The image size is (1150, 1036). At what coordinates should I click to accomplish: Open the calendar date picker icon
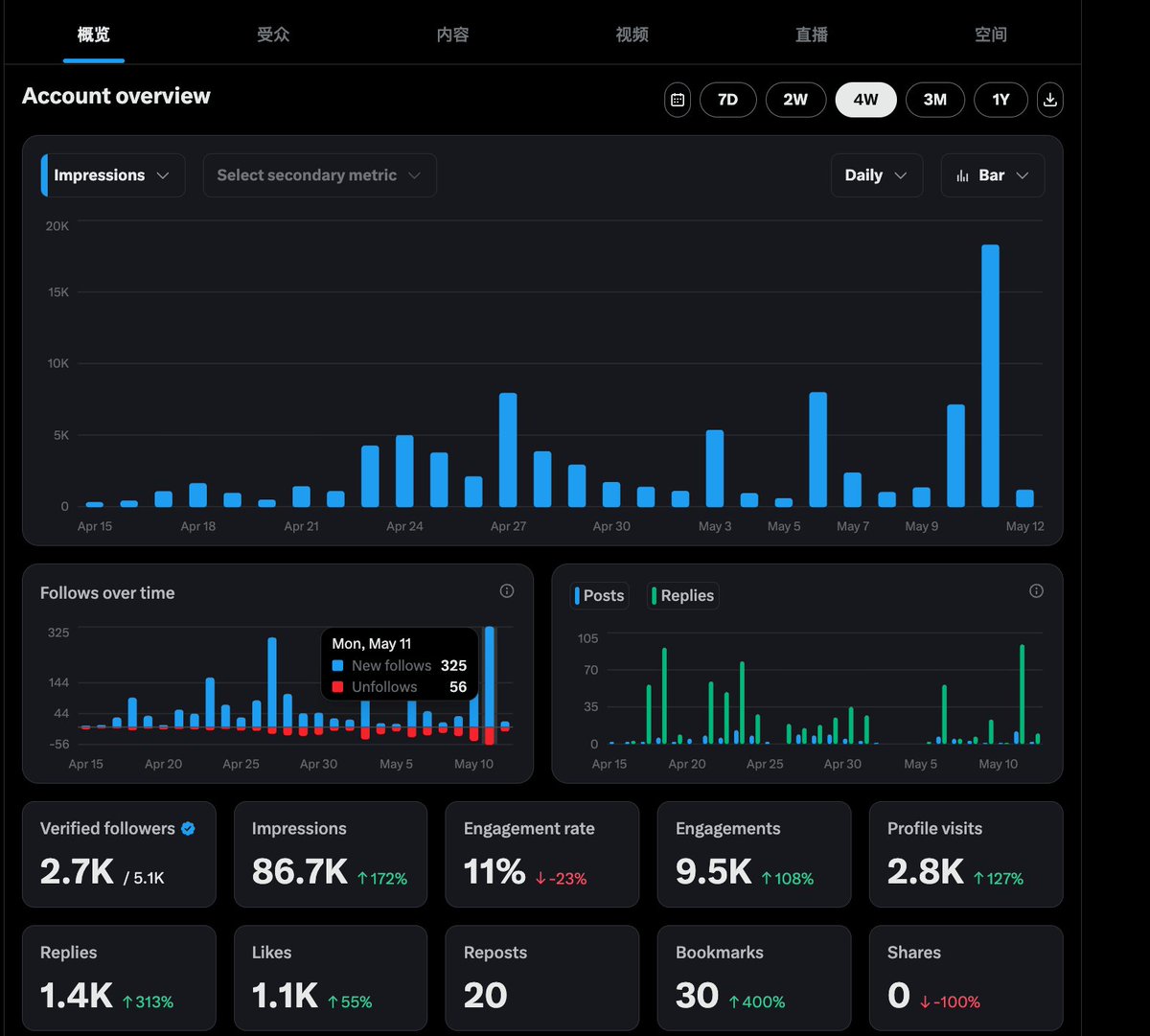[x=678, y=100]
